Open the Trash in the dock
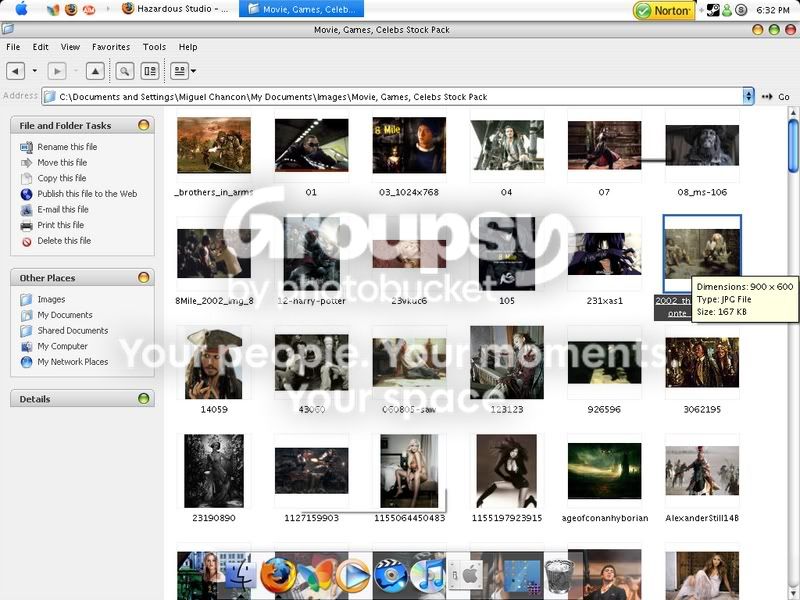 click(x=559, y=576)
